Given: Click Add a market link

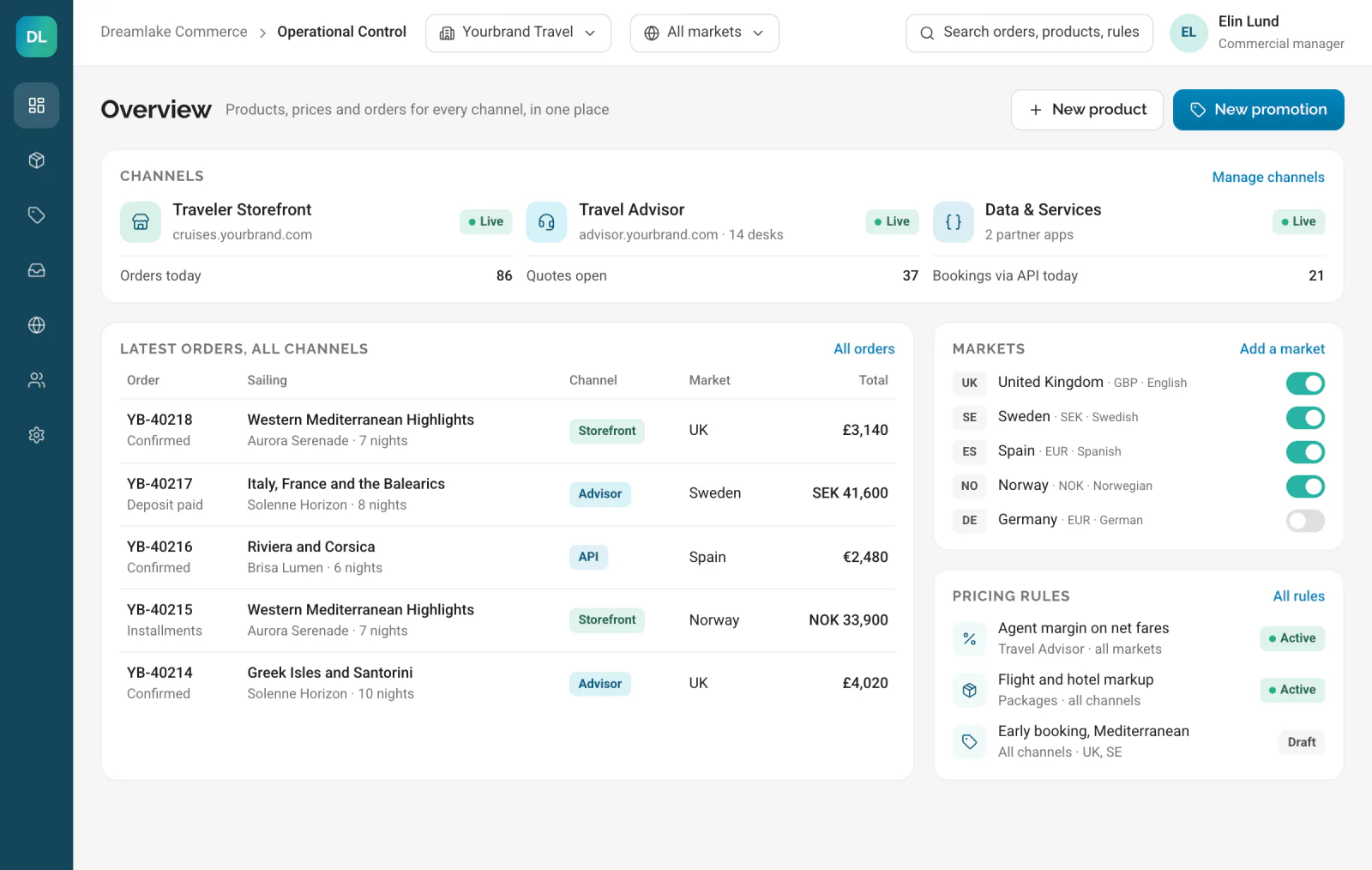Looking at the screenshot, I should (x=1282, y=348).
